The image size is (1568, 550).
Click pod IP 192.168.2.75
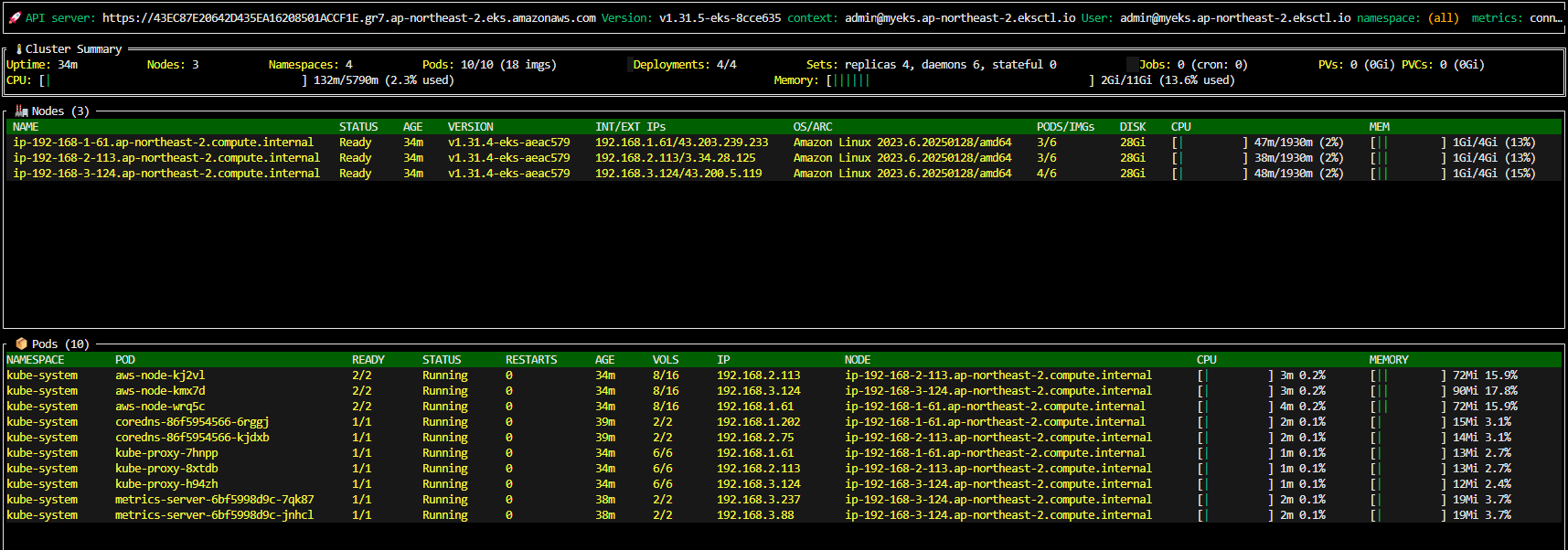coord(755,437)
